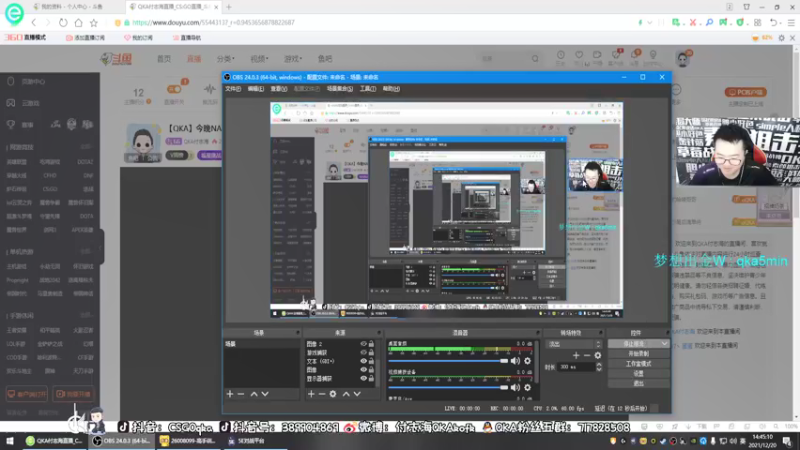Open the 场景集合(S) menu in OBS
This screenshot has width=800, height=450.
coord(340,89)
